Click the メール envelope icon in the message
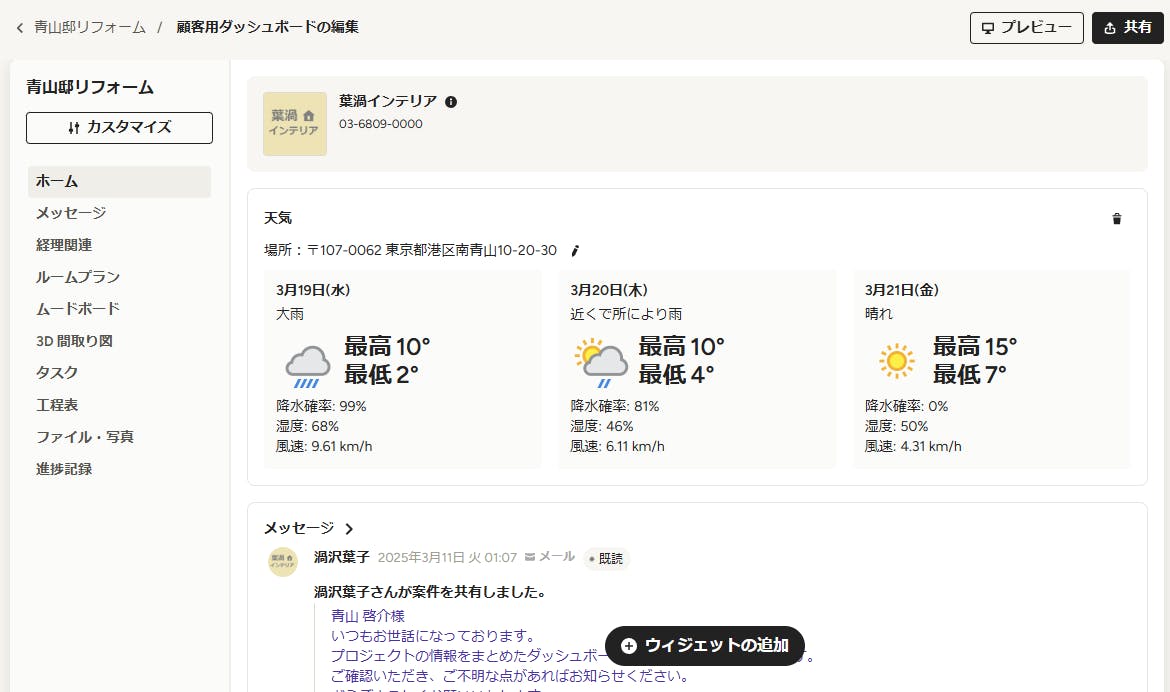 (530, 557)
